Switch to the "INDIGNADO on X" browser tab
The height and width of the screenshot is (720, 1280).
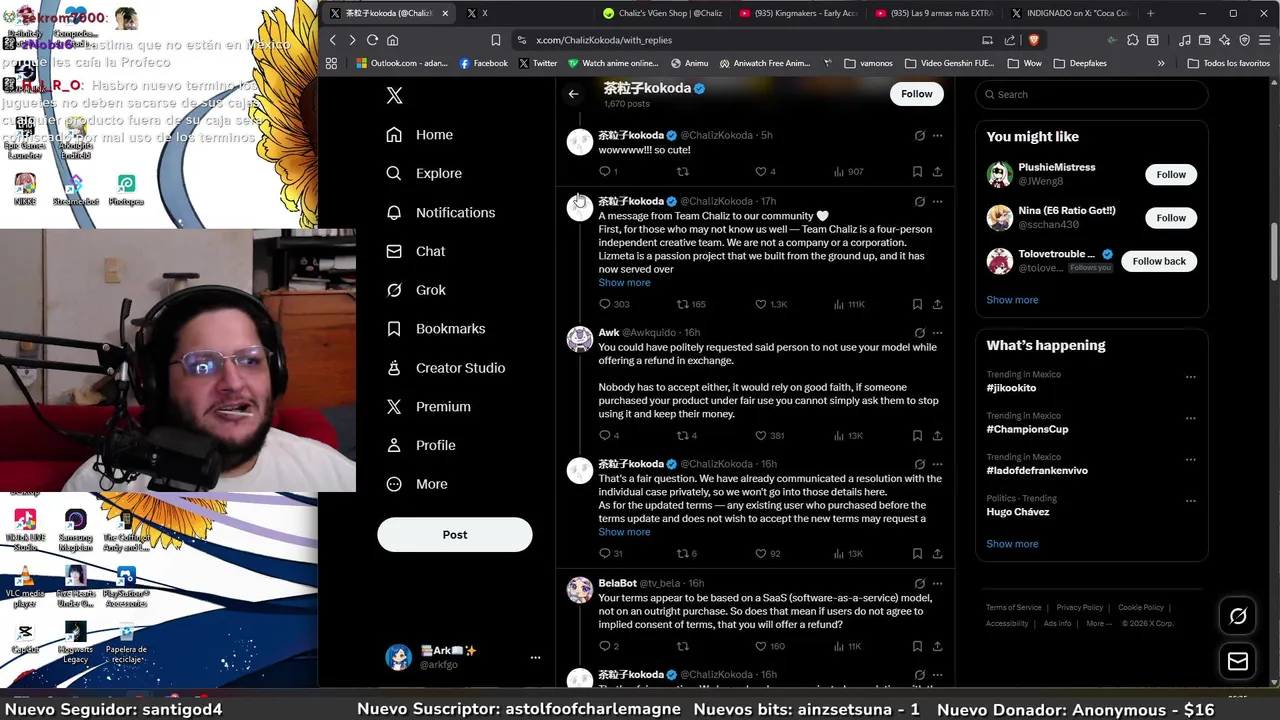[x=1069, y=13]
